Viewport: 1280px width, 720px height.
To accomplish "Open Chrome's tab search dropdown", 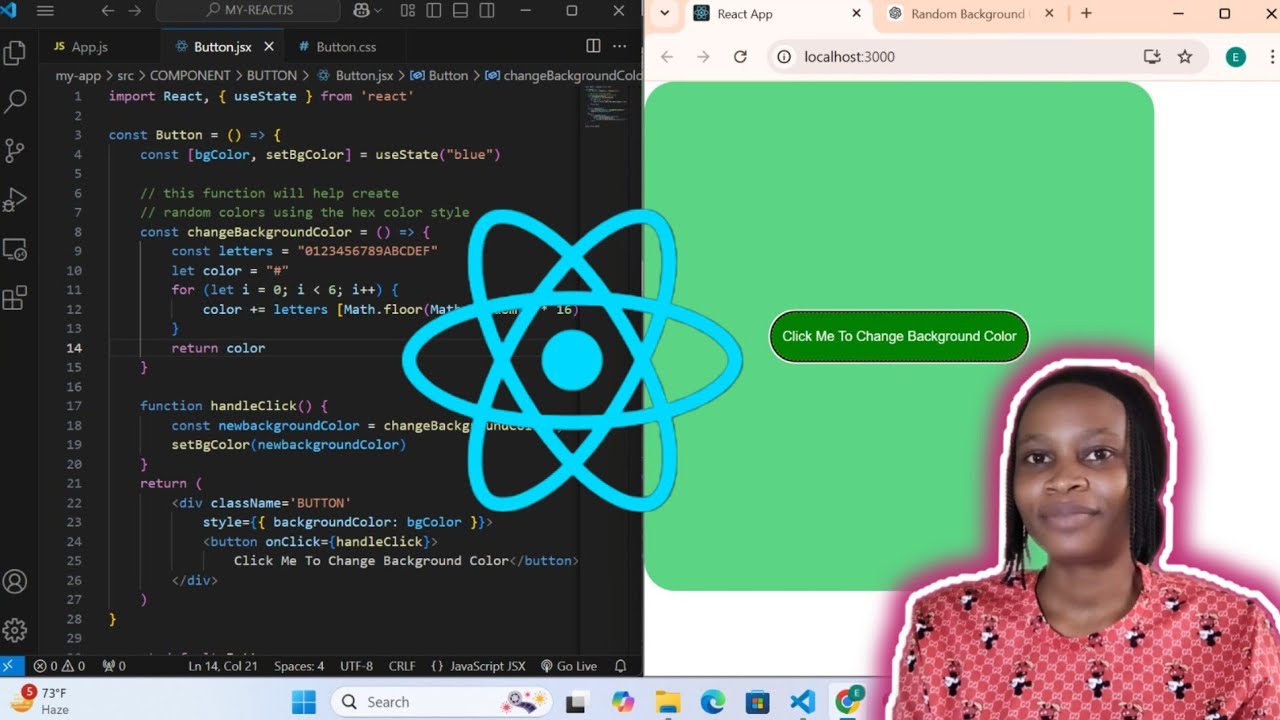I will pos(664,14).
